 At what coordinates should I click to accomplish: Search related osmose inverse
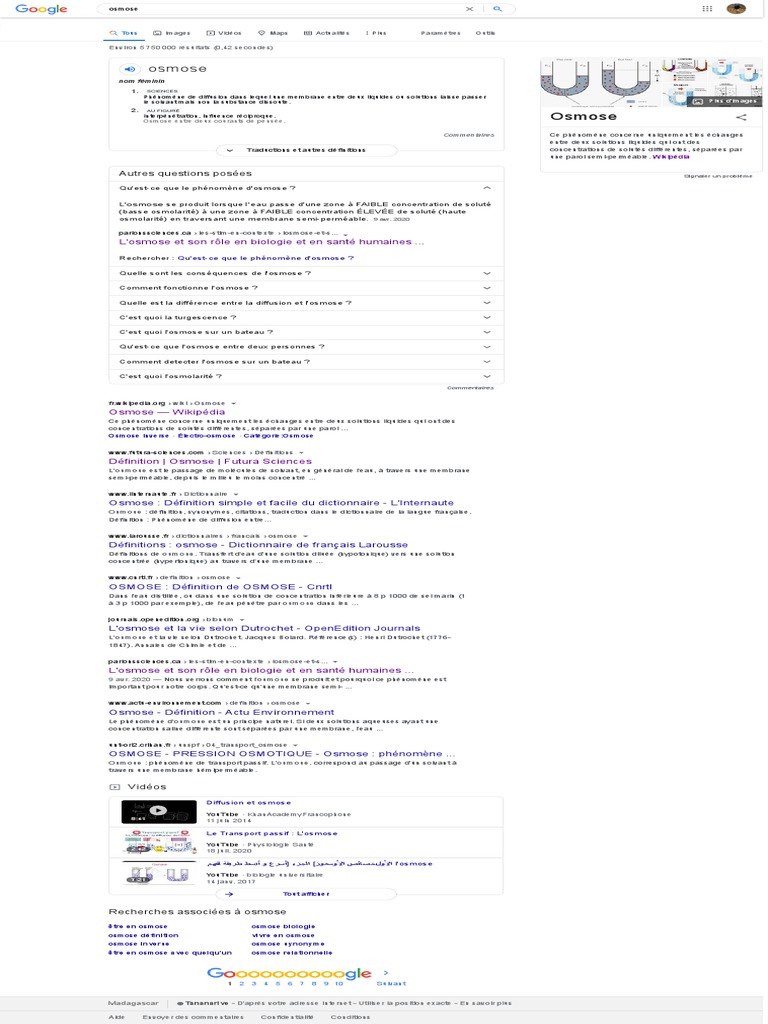tap(138, 944)
